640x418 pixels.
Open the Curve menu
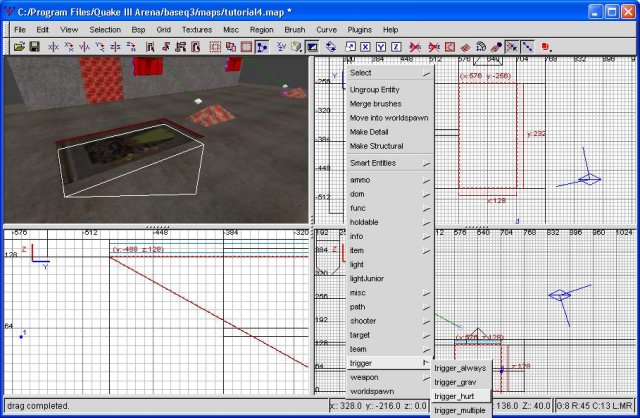coord(327,30)
